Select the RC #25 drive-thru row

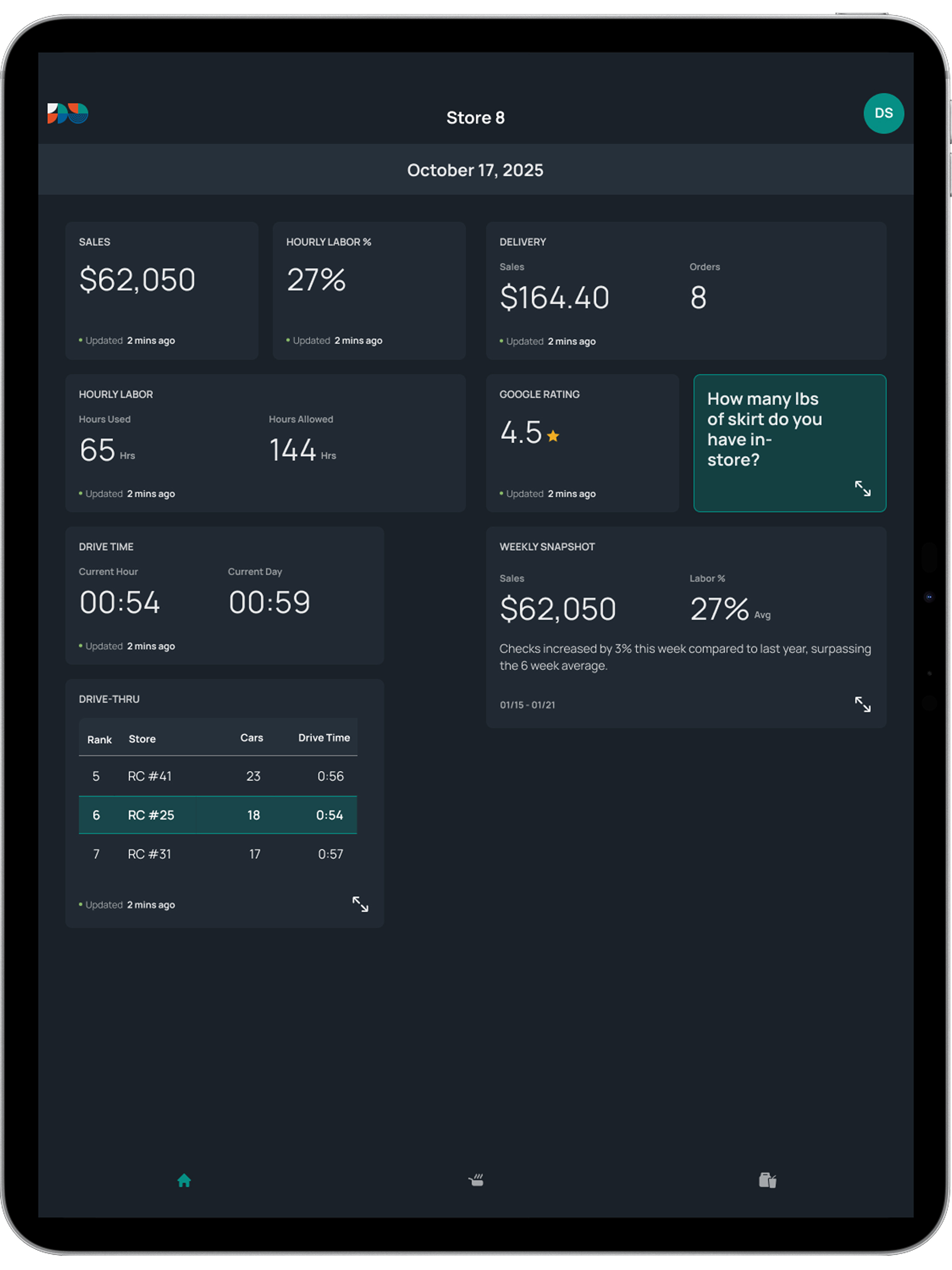pyautogui.click(x=218, y=815)
